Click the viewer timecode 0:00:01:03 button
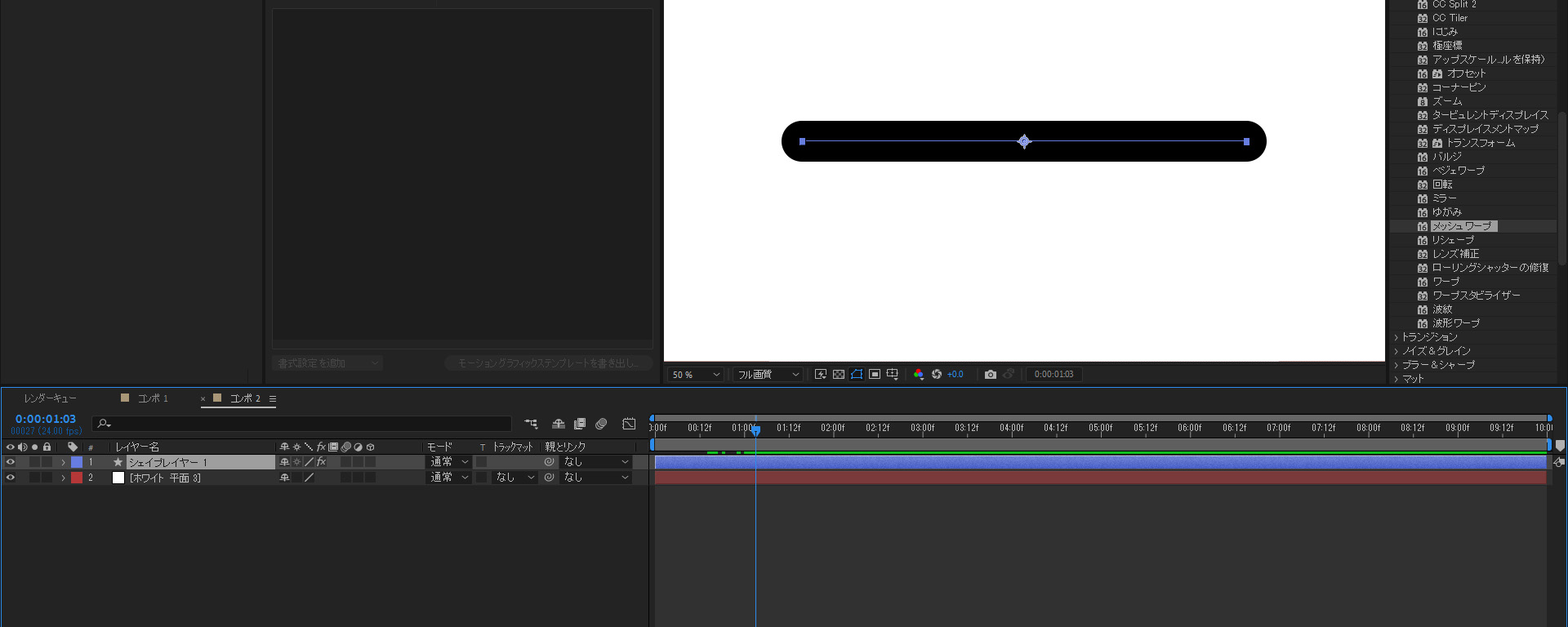Screen dimensions: 1568x627 [x=1053, y=374]
